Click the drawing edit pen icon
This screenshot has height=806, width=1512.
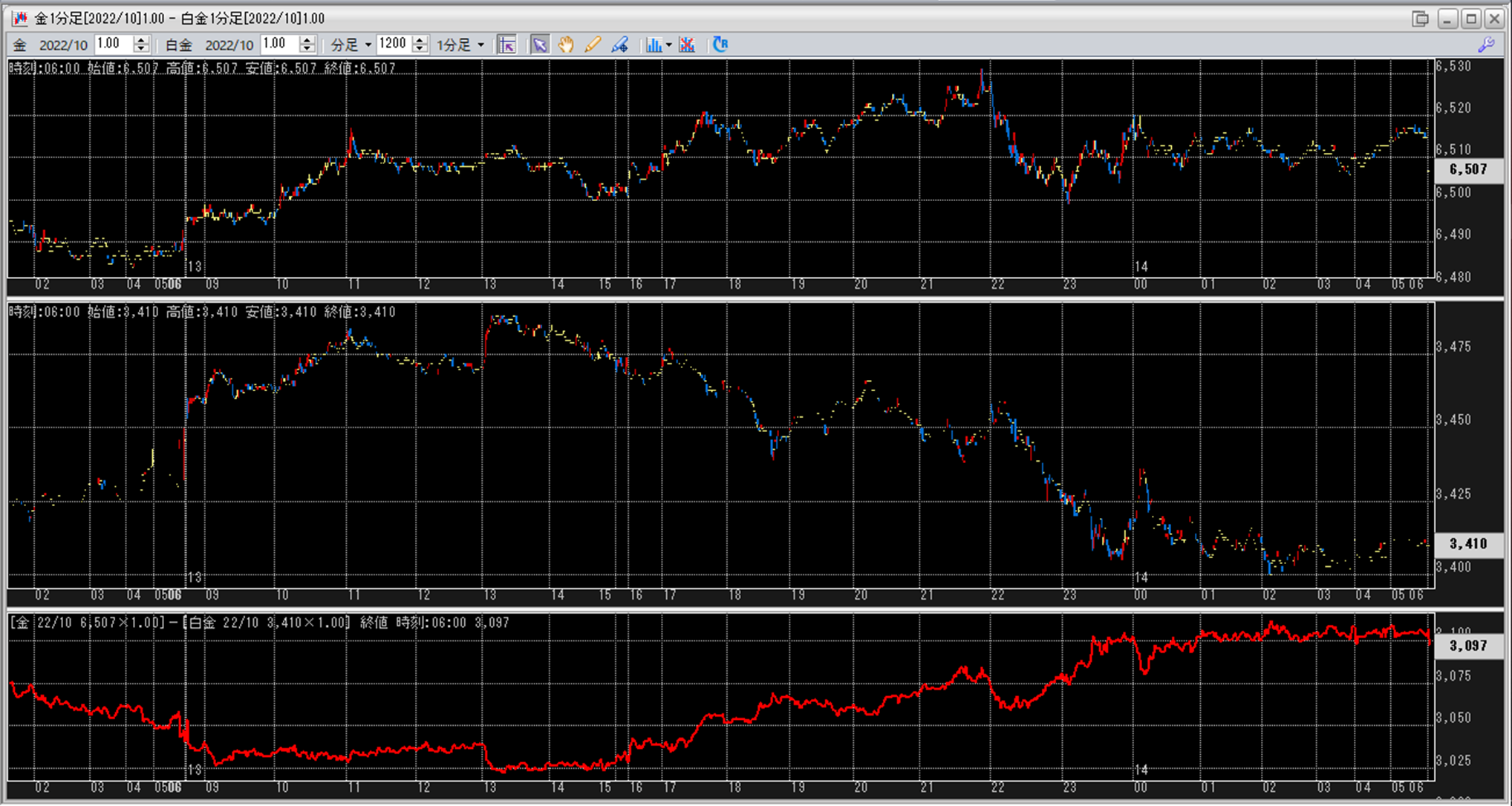pos(619,45)
